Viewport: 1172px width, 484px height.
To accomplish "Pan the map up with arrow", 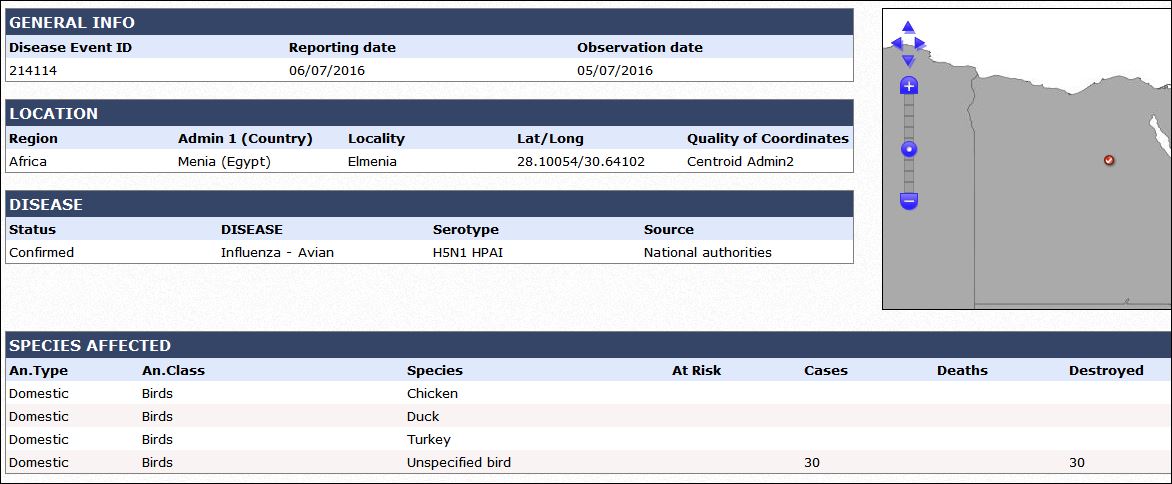I will pyautogui.click(x=908, y=28).
